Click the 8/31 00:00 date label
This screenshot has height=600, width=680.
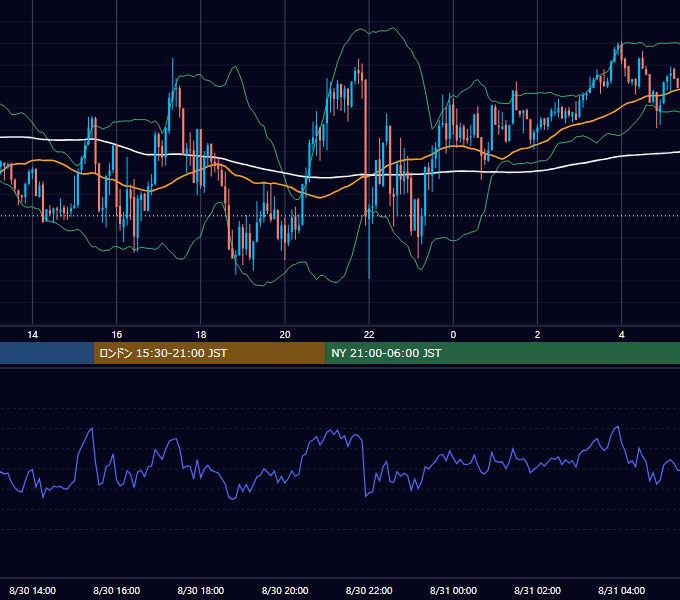click(453, 590)
